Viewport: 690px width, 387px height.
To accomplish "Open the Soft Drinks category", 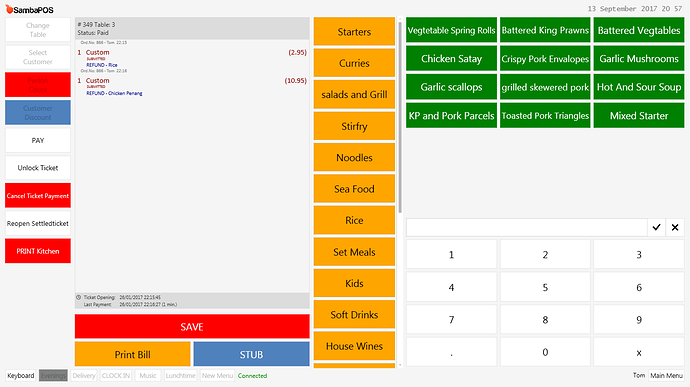I will point(354,314).
